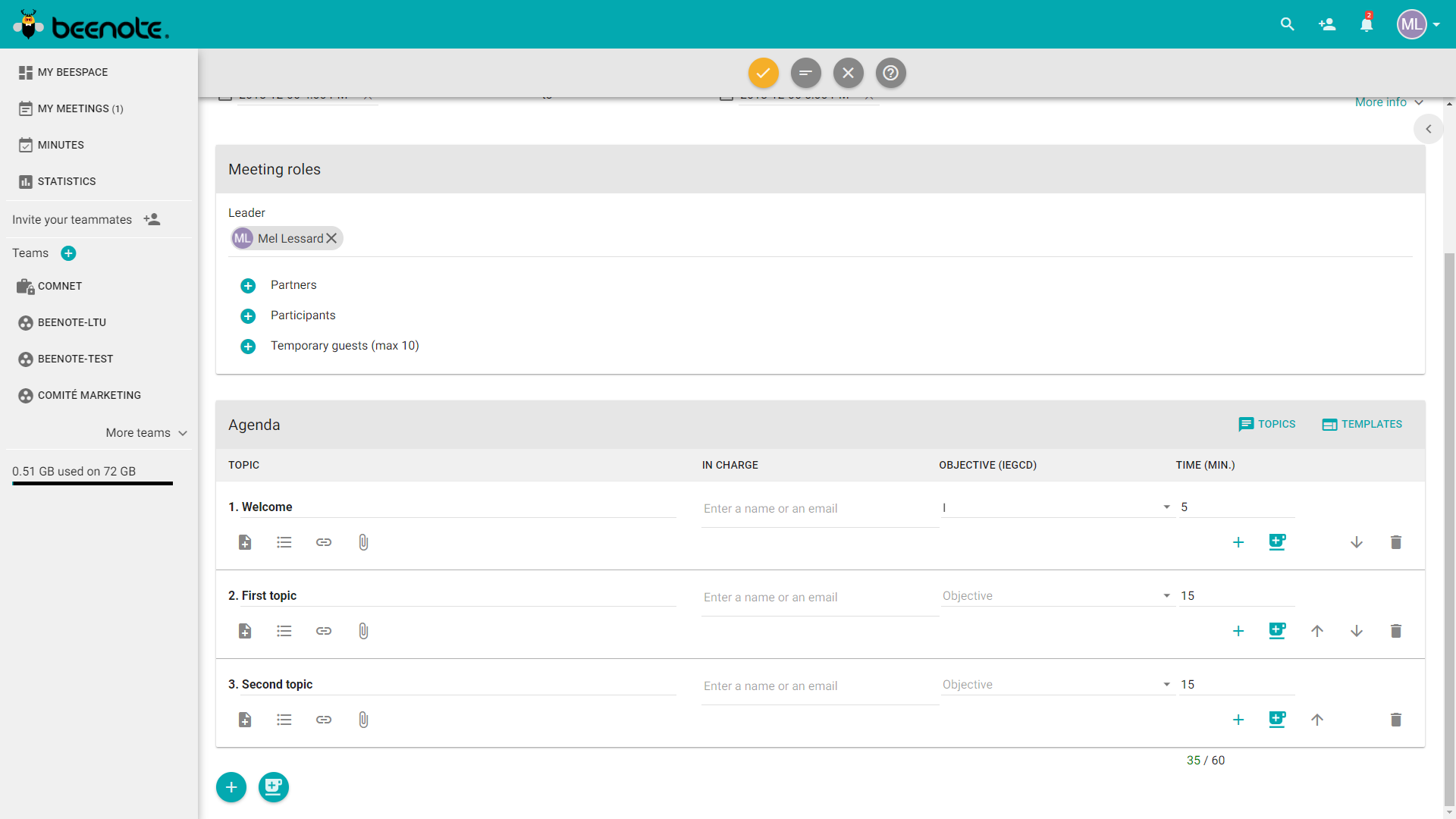Add Partners with the plus button
Screen dimensions: 1456x819
[x=248, y=286]
